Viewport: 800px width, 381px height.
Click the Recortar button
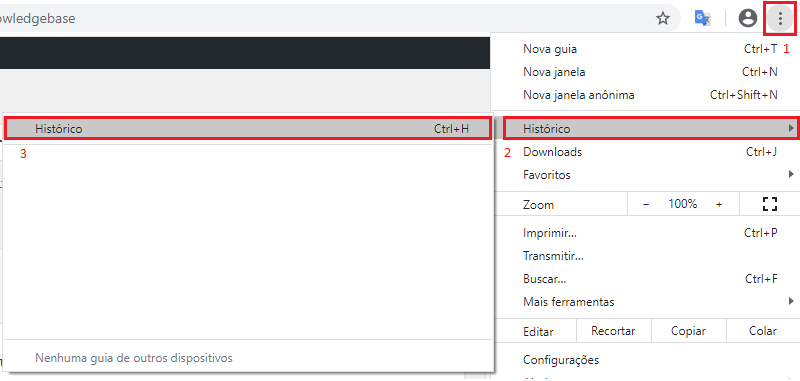(613, 331)
